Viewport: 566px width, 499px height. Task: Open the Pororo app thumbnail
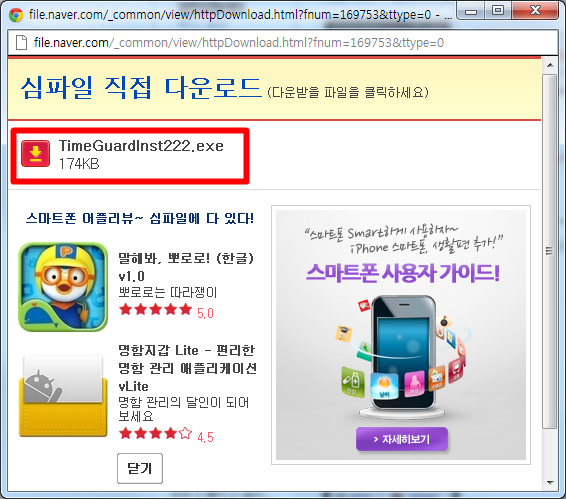[x=63, y=287]
